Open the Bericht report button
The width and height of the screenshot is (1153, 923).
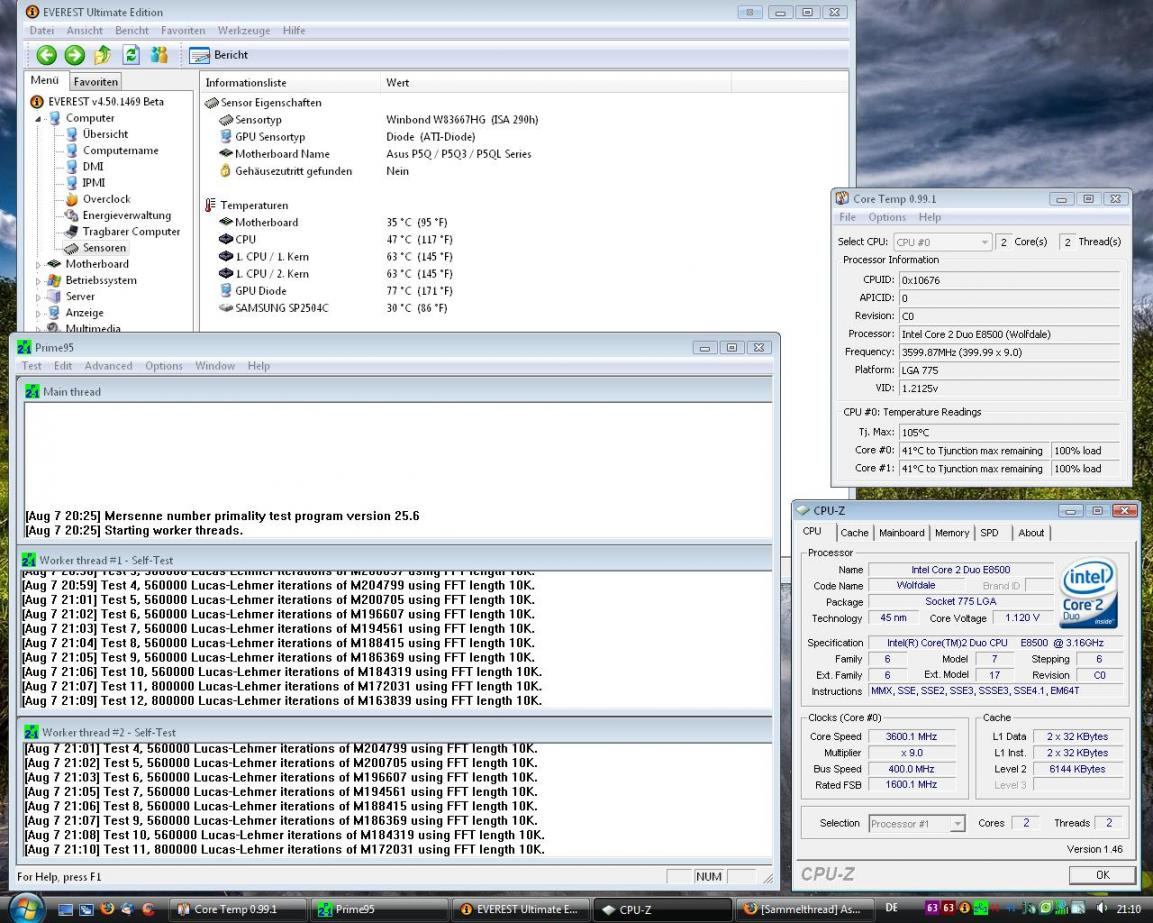tap(219, 55)
